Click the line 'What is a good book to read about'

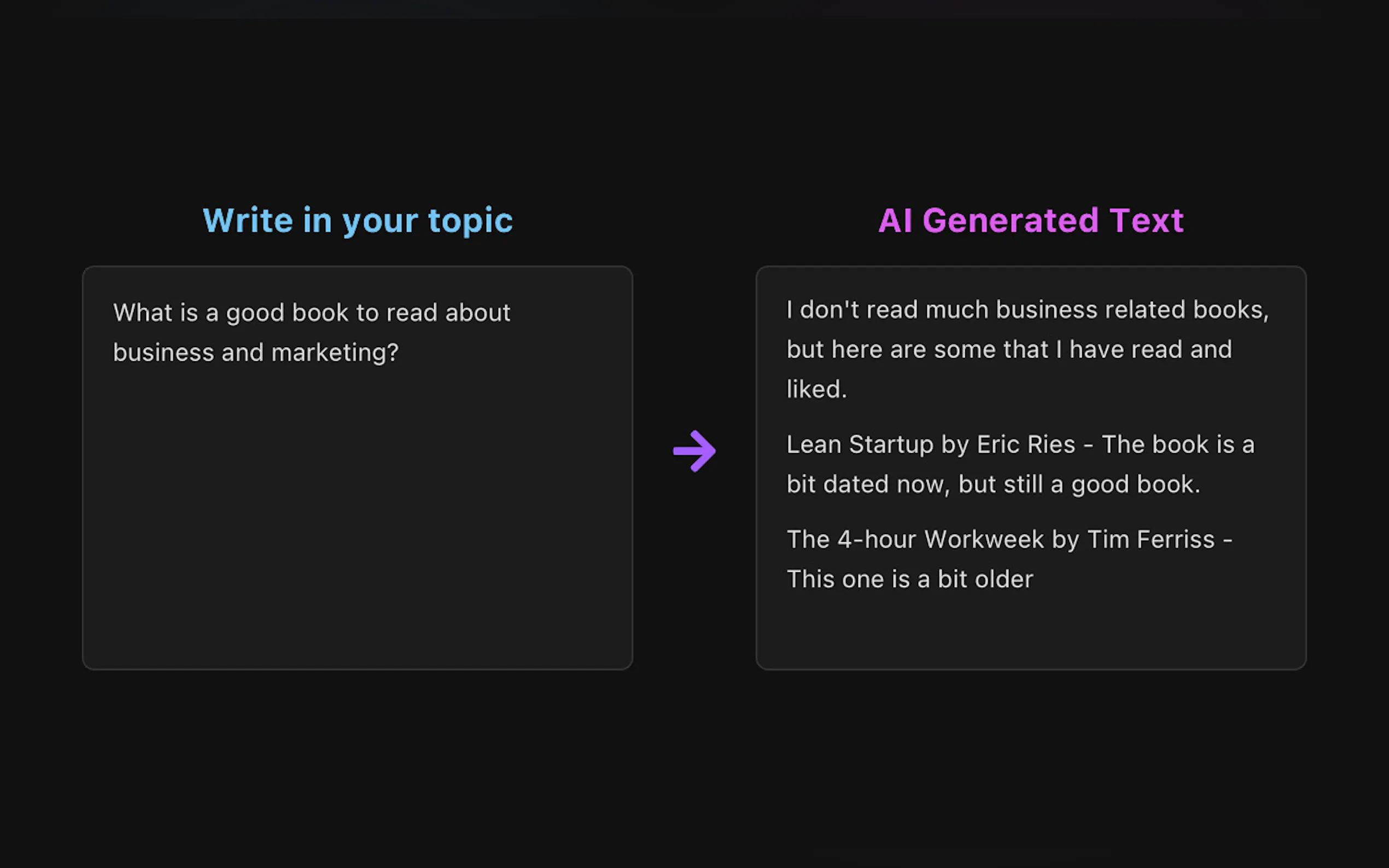(311, 313)
